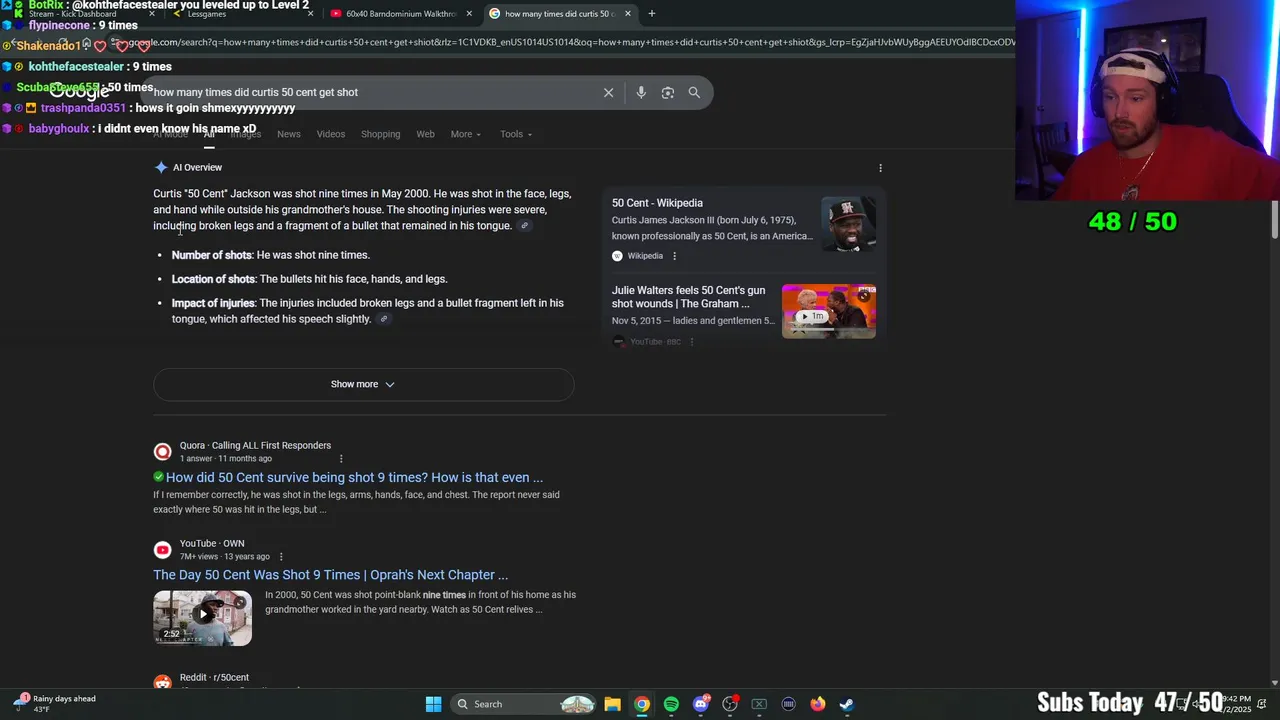The width and height of the screenshot is (1280, 720).
Task: Click the Quora favicon on the first result
Action: [x=162, y=452]
